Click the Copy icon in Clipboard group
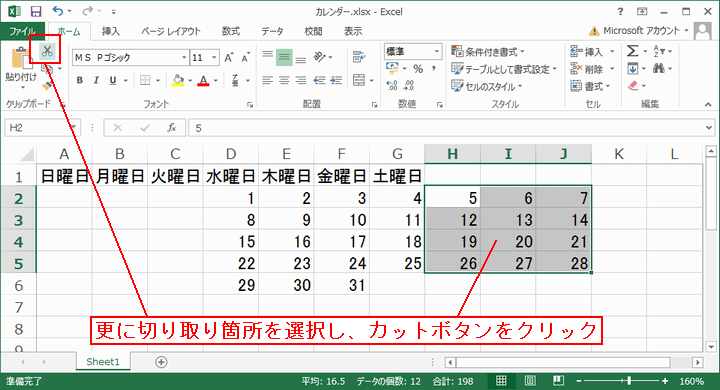The image size is (720, 390). click(x=47, y=69)
